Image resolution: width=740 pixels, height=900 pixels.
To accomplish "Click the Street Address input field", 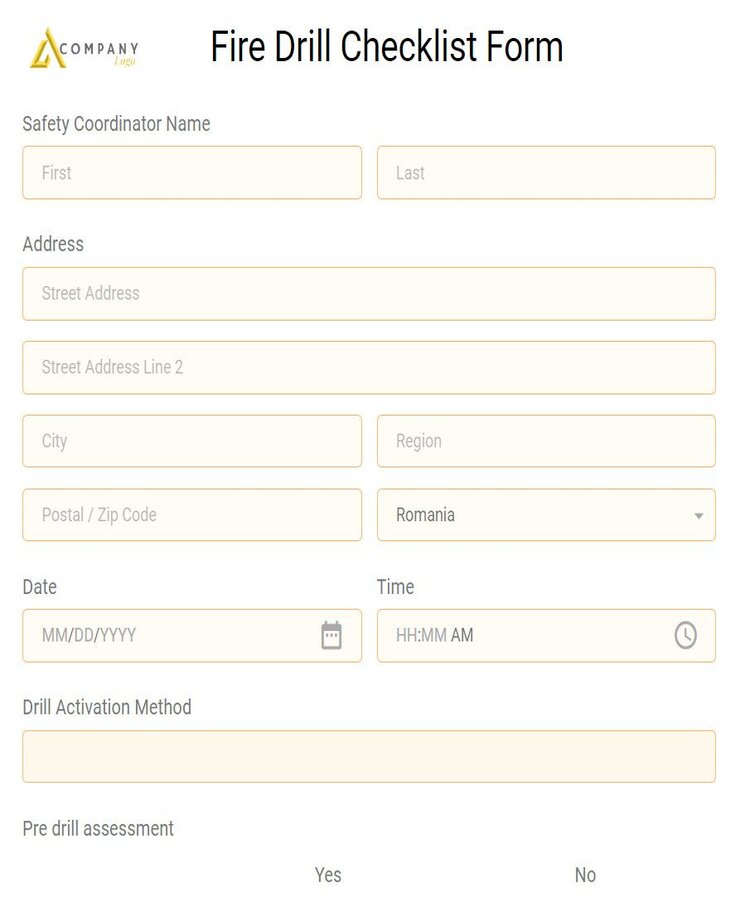I will (x=369, y=293).
